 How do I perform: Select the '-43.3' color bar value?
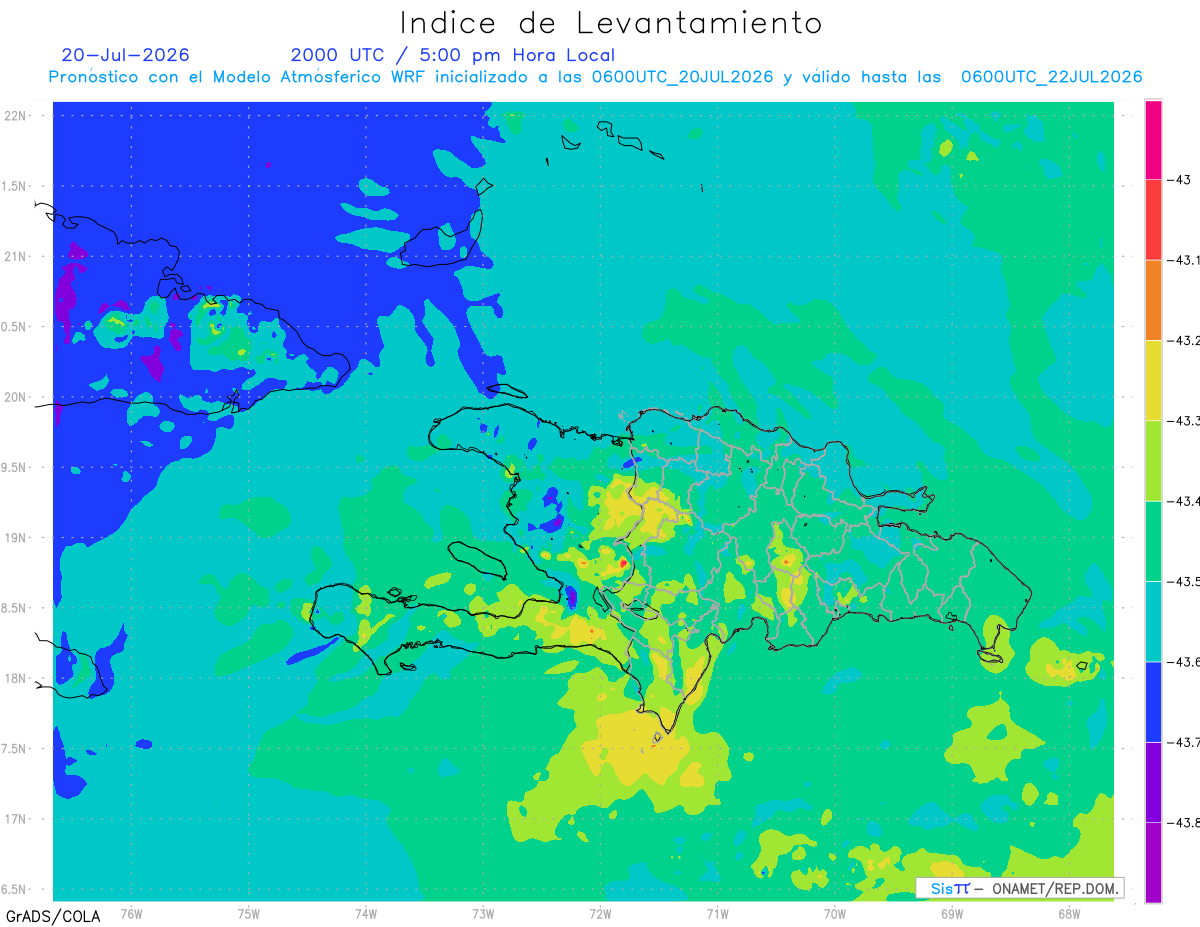coord(1184,421)
